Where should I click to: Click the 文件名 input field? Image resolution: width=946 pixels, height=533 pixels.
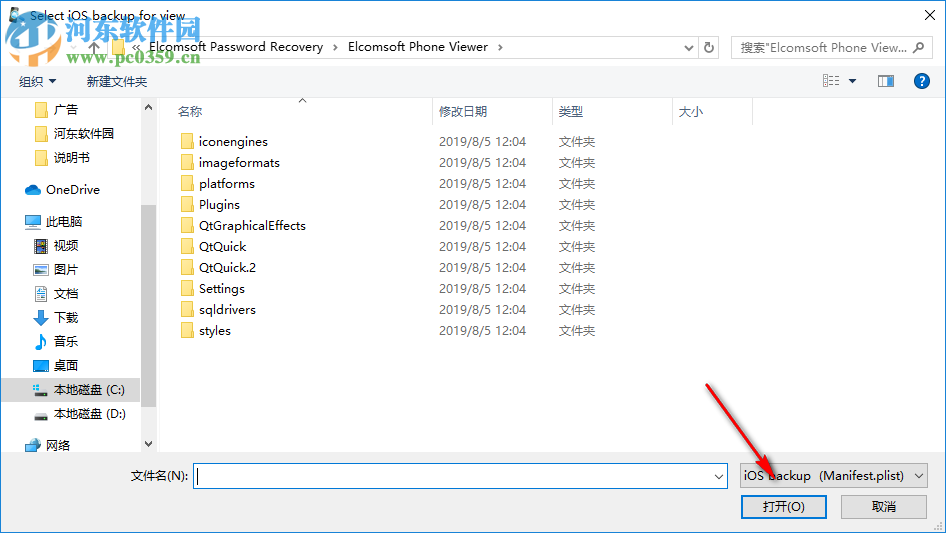point(460,476)
